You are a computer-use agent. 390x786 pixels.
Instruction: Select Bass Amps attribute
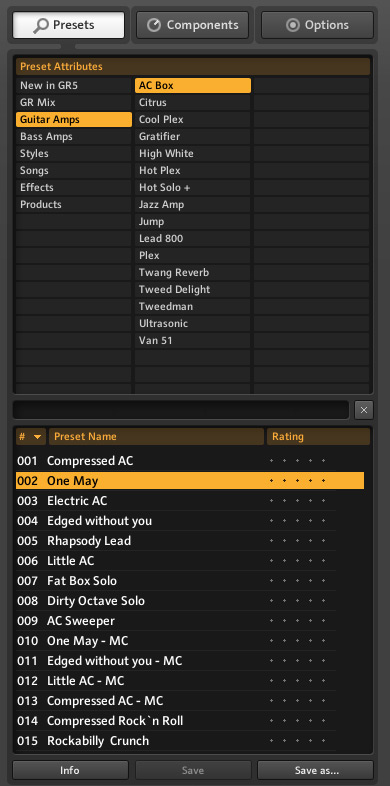74,137
